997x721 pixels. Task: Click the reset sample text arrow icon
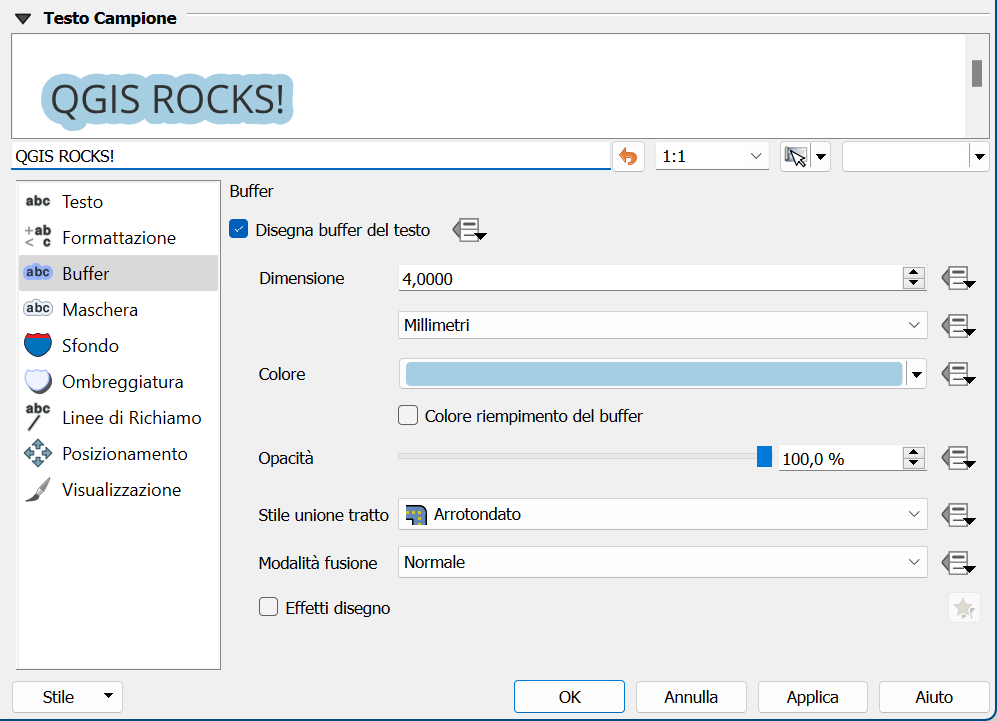[628, 156]
